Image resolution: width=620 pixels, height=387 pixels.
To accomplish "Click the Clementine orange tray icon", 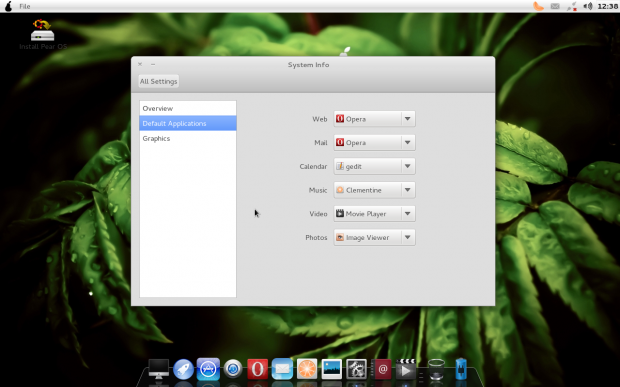I will point(538,6).
